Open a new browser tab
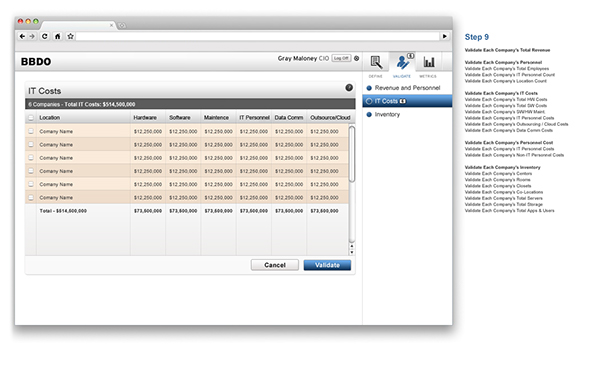Viewport: 600px width, 388px height. pos(122,26)
